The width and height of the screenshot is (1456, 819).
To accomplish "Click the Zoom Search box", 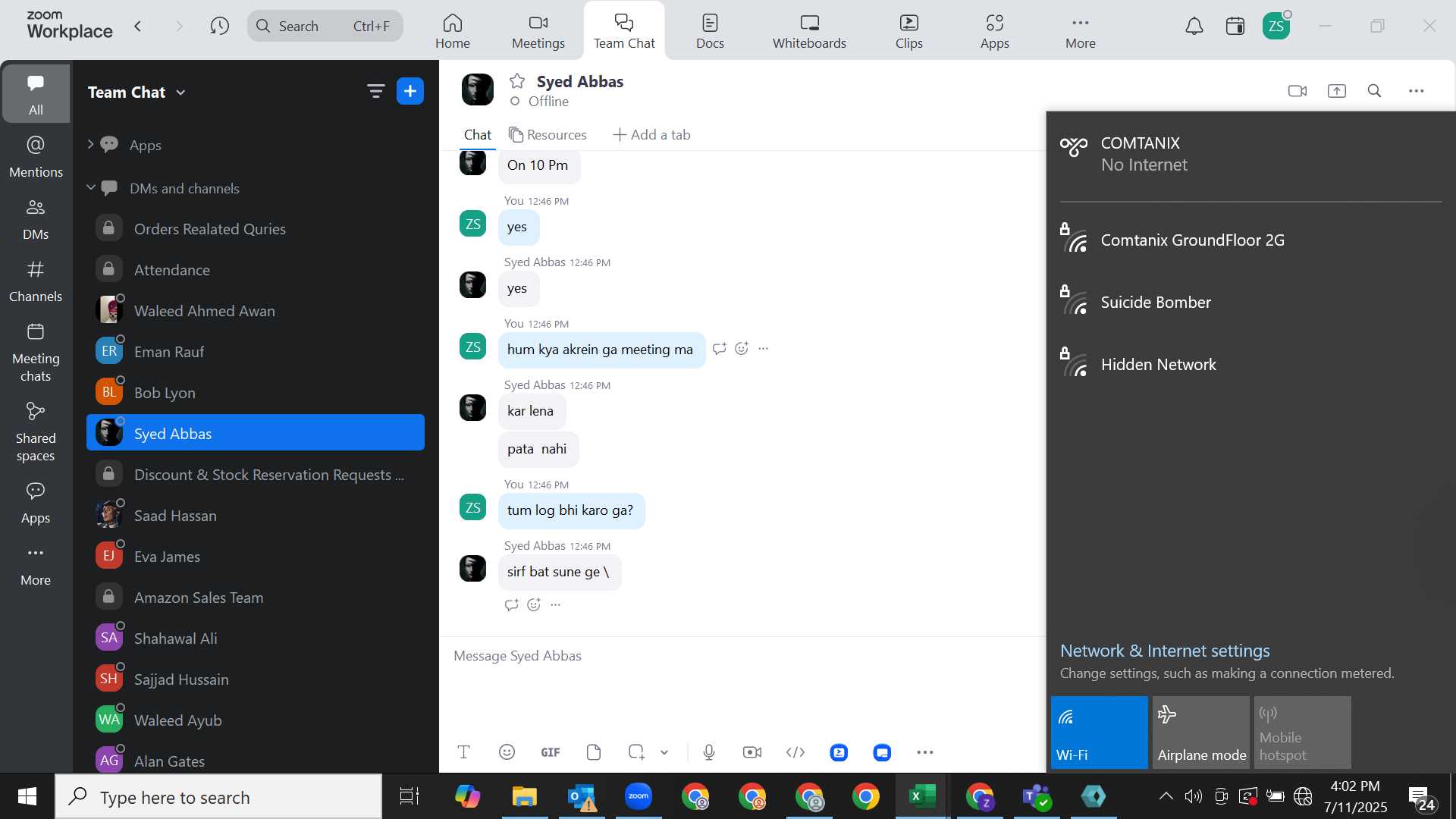I will pos(325,27).
